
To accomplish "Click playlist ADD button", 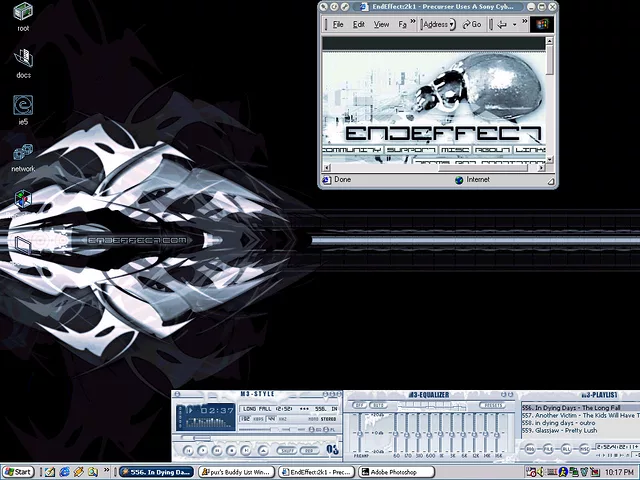I will click(x=530, y=449).
